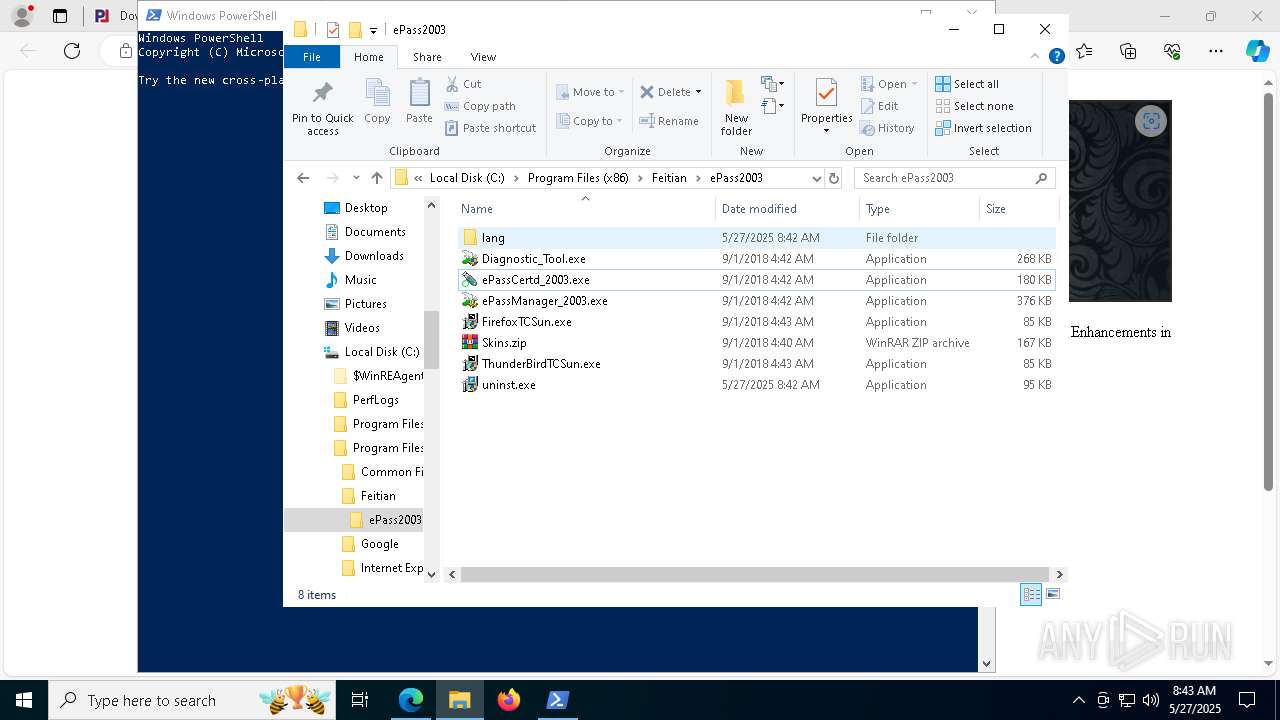The width and height of the screenshot is (1280, 720).
Task: Click Copy path in Clipboard group
Action: coord(480,106)
